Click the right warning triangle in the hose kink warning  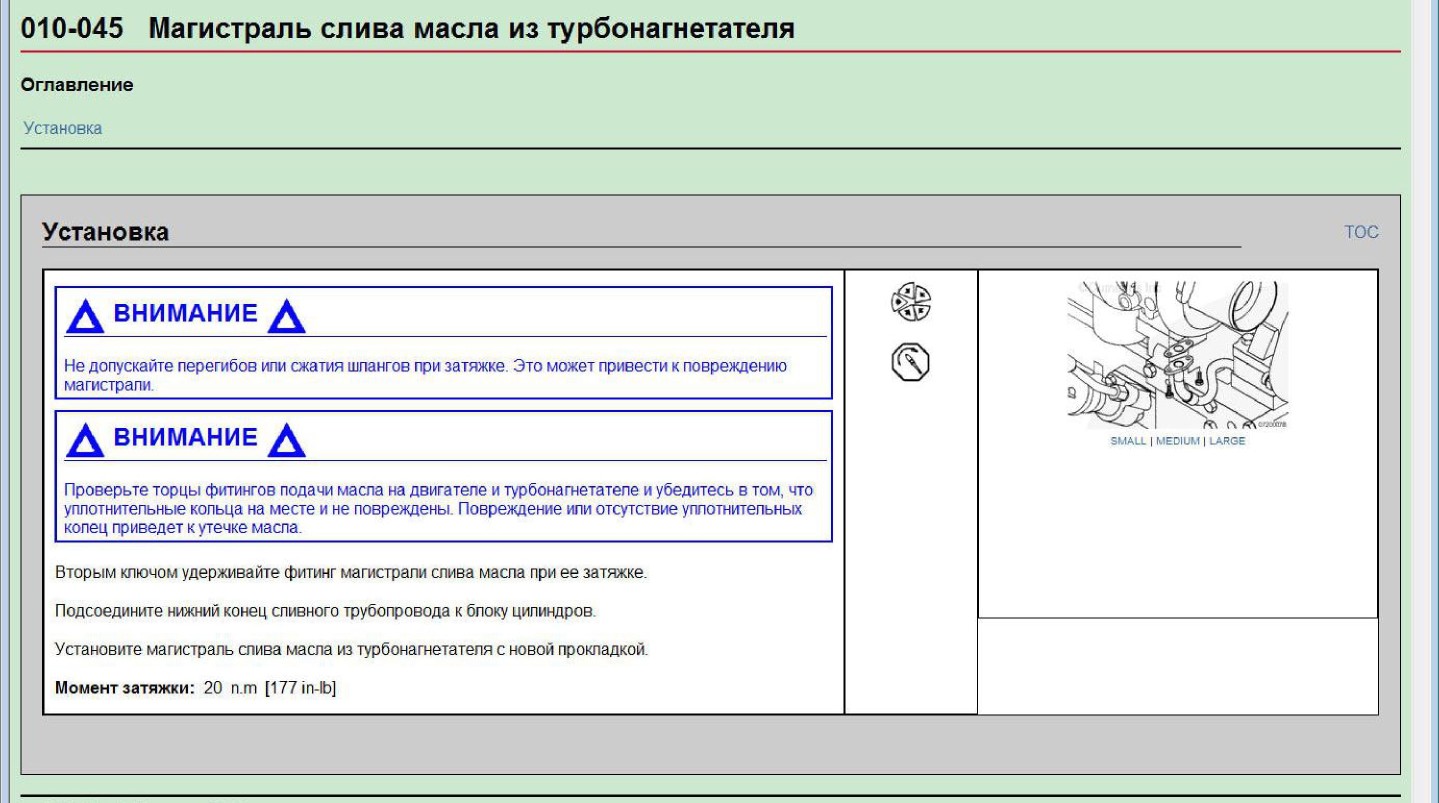click(285, 316)
